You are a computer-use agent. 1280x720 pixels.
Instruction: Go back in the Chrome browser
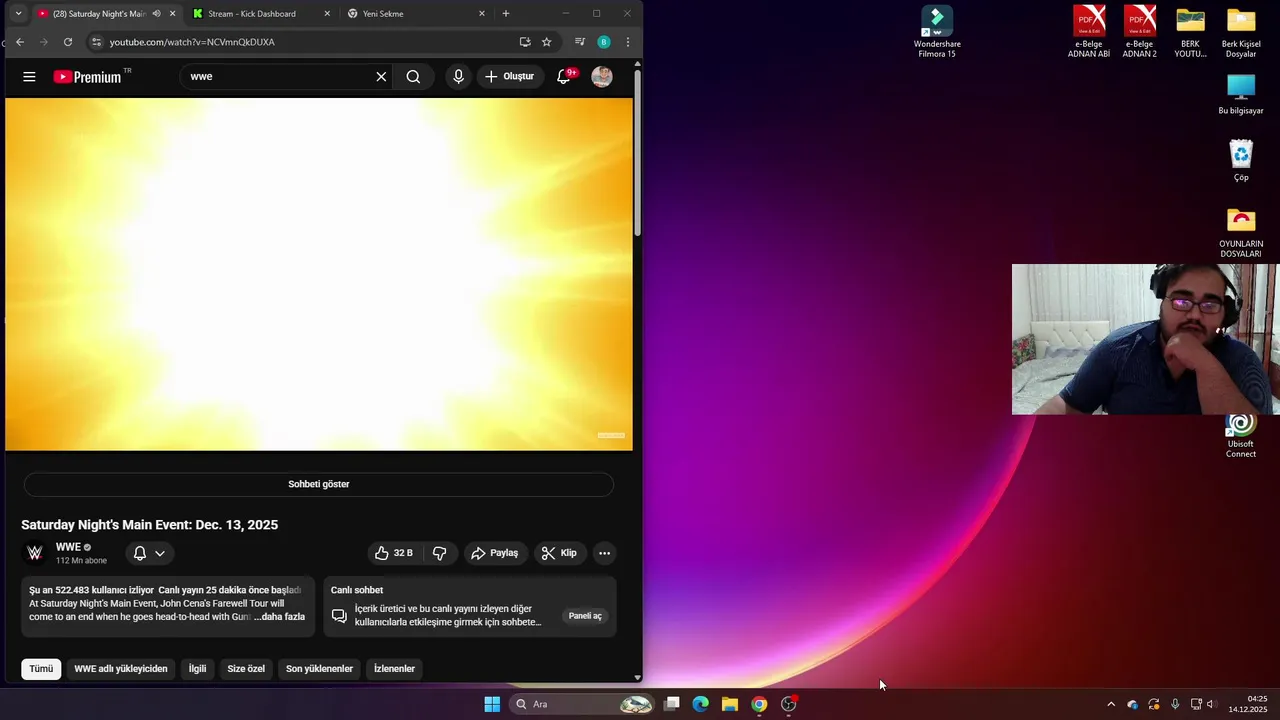point(20,42)
